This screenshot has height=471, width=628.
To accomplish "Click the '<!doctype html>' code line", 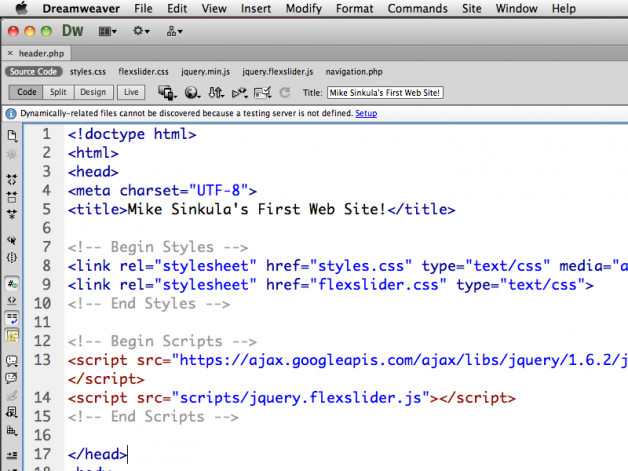I will [x=132, y=134].
